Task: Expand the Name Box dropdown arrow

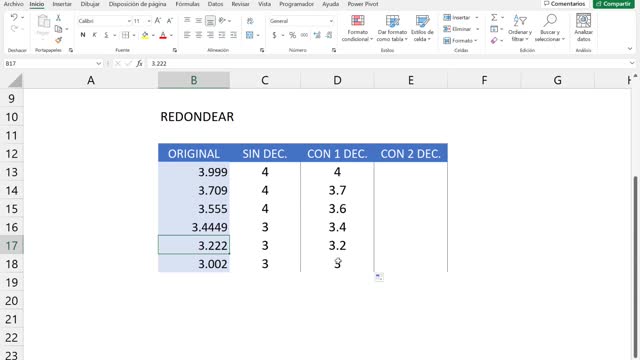Action: [98, 64]
